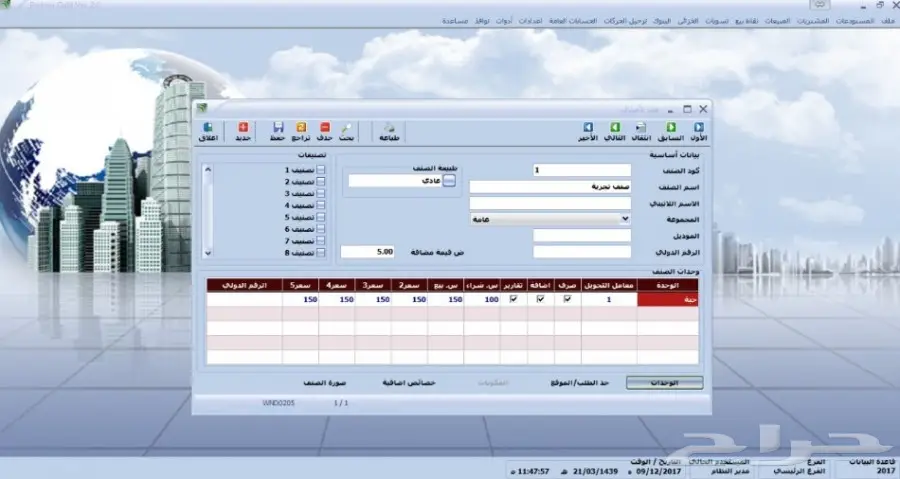900x479 pixels.
Task: Select the حبة unit cell in the table
Action: (668, 299)
